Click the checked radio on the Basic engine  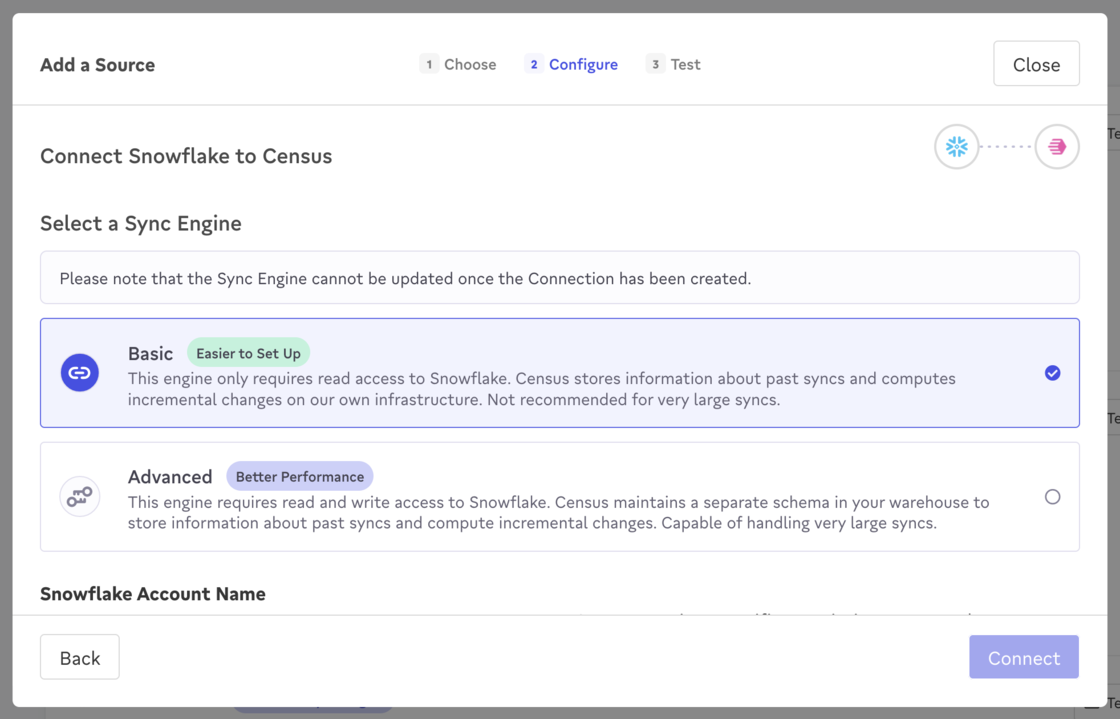(1052, 372)
